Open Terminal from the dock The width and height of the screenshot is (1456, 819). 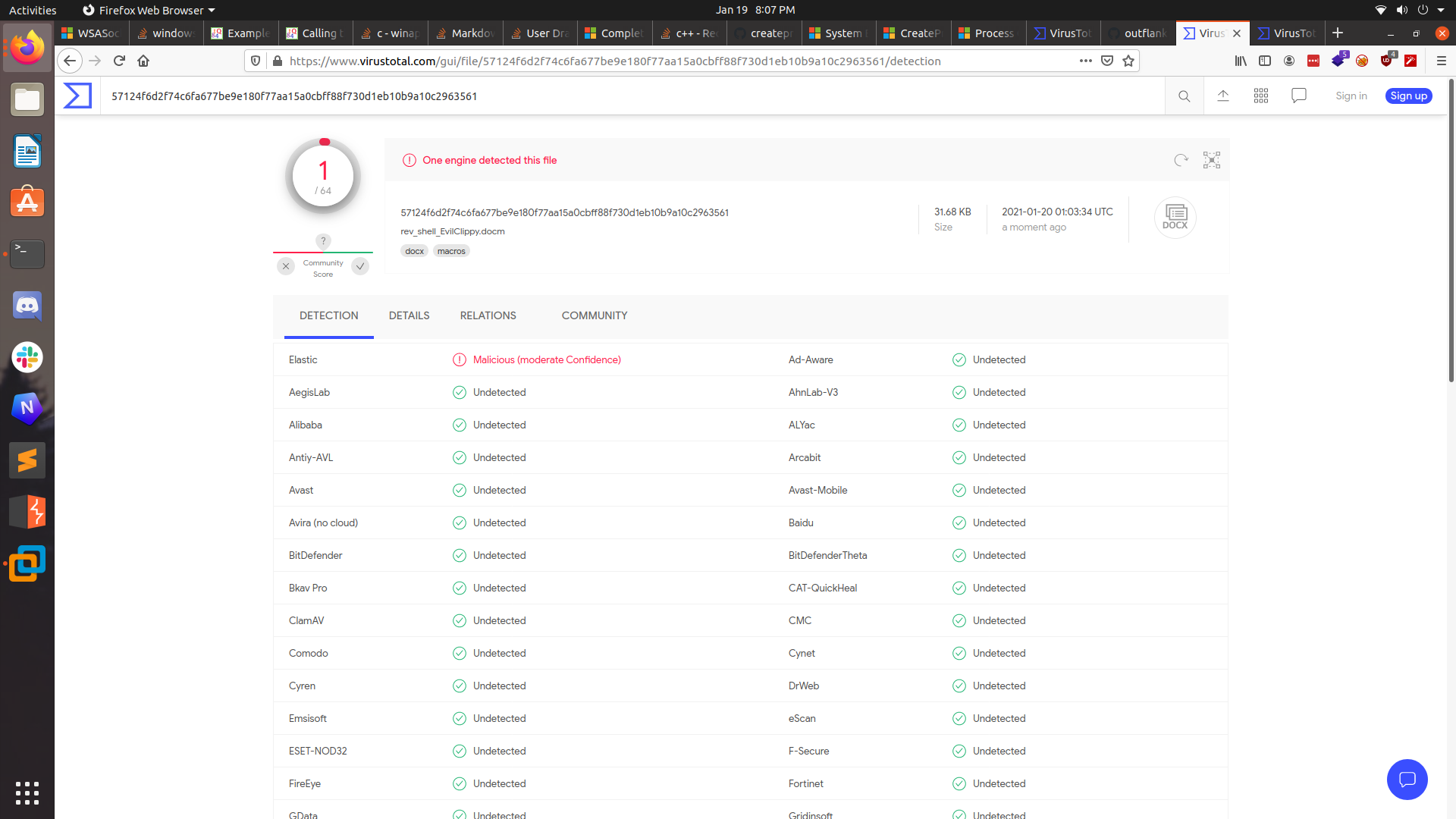coord(27,254)
